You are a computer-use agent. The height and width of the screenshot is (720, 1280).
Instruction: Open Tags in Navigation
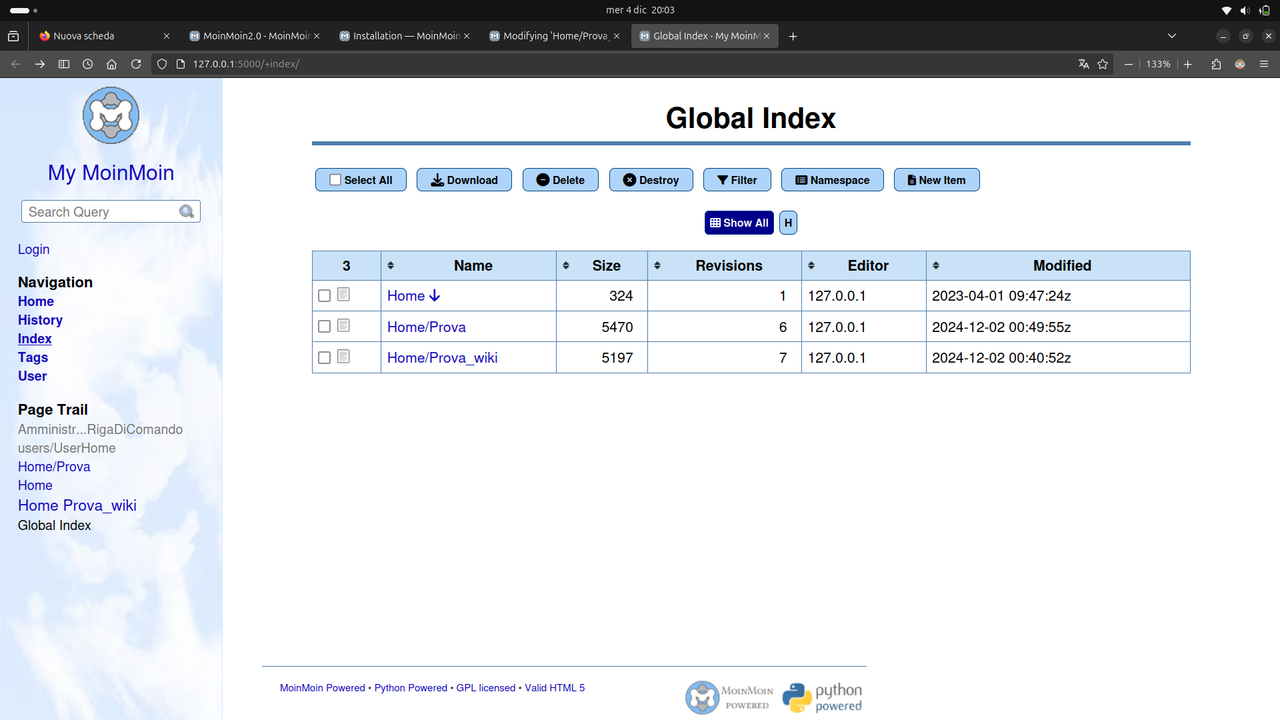click(x=33, y=357)
